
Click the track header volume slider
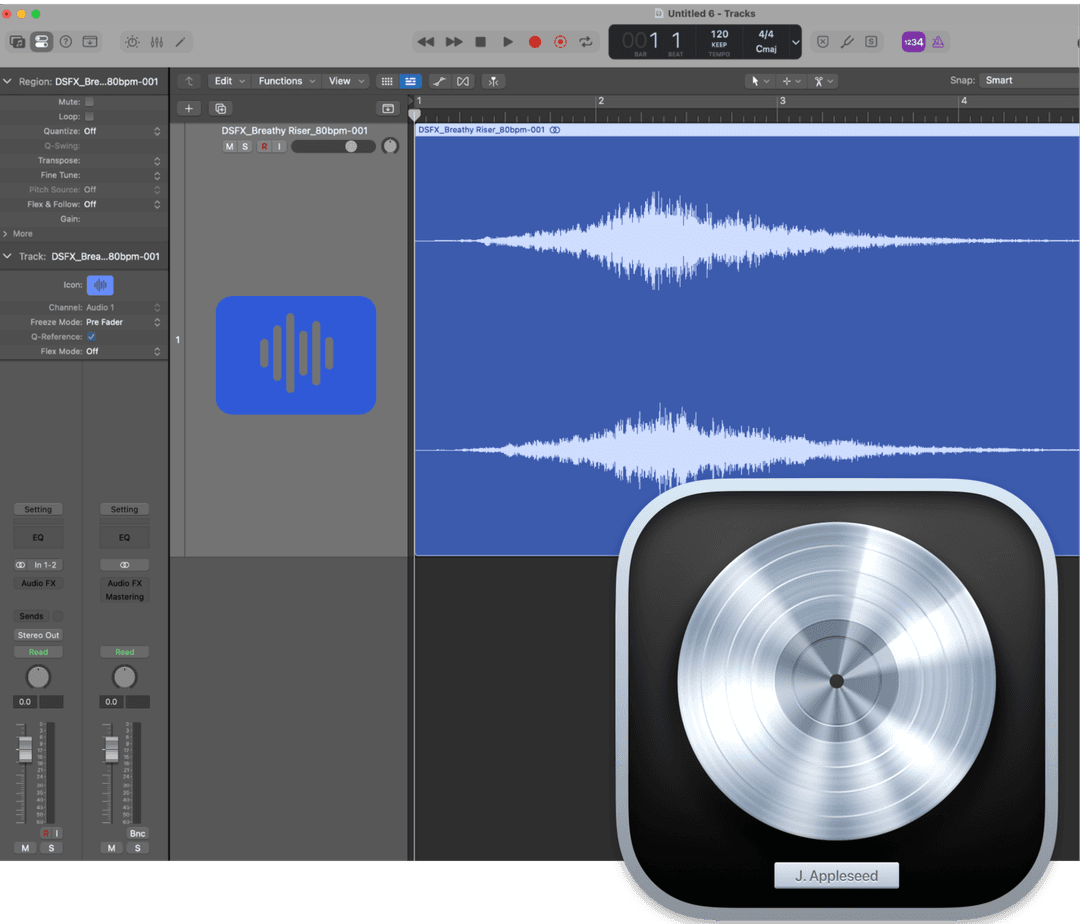point(333,147)
